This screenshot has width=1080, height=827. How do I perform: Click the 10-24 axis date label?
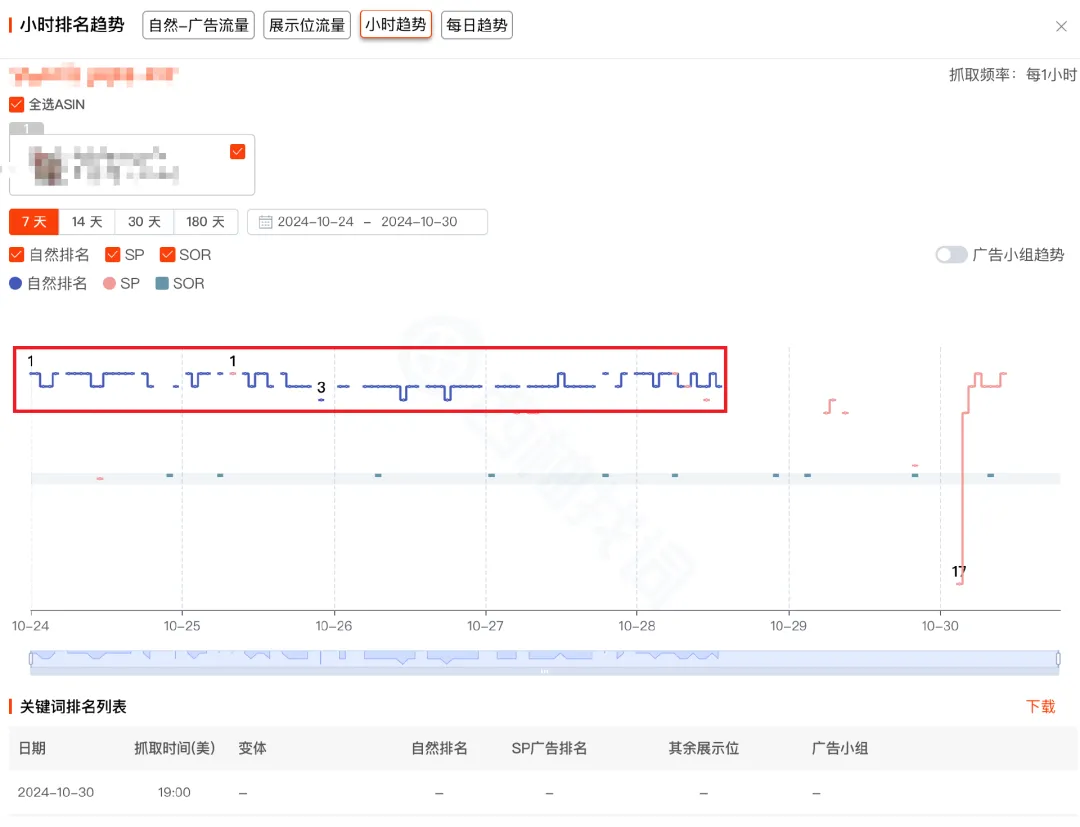coord(30,626)
